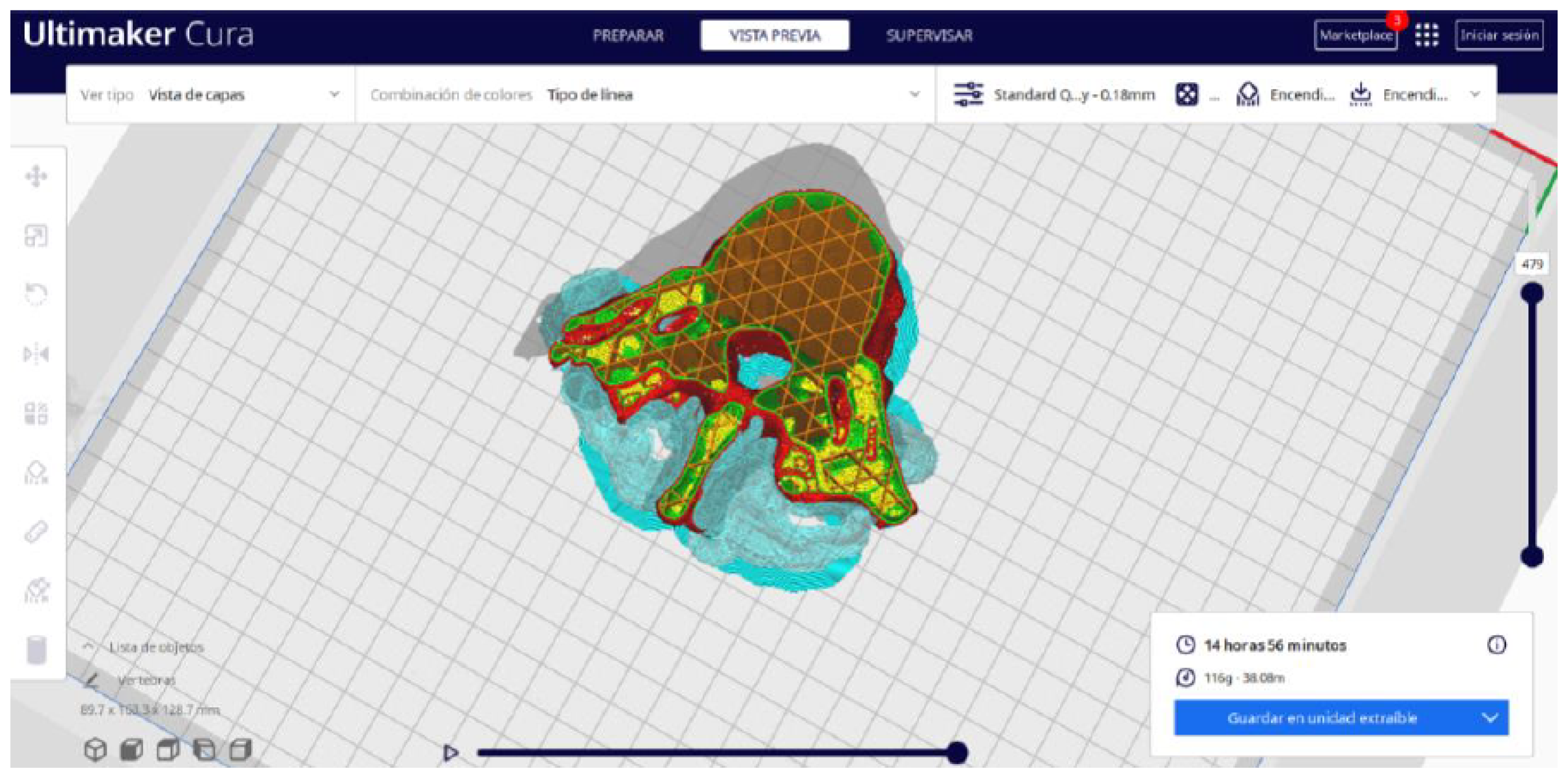The image size is (1568, 781).
Task: Switch to the SUPERVISAR tab
Action: [929, 35]
